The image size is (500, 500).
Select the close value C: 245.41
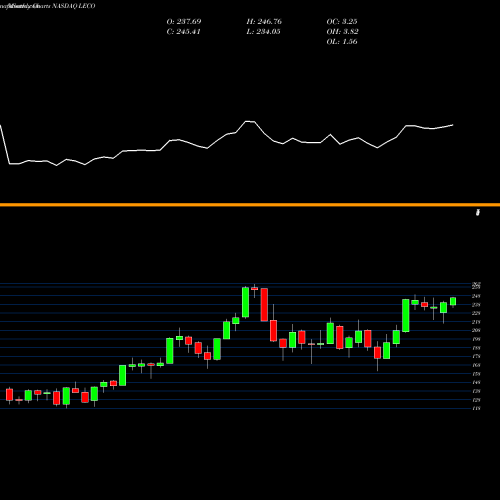click(x=183, y=32)
